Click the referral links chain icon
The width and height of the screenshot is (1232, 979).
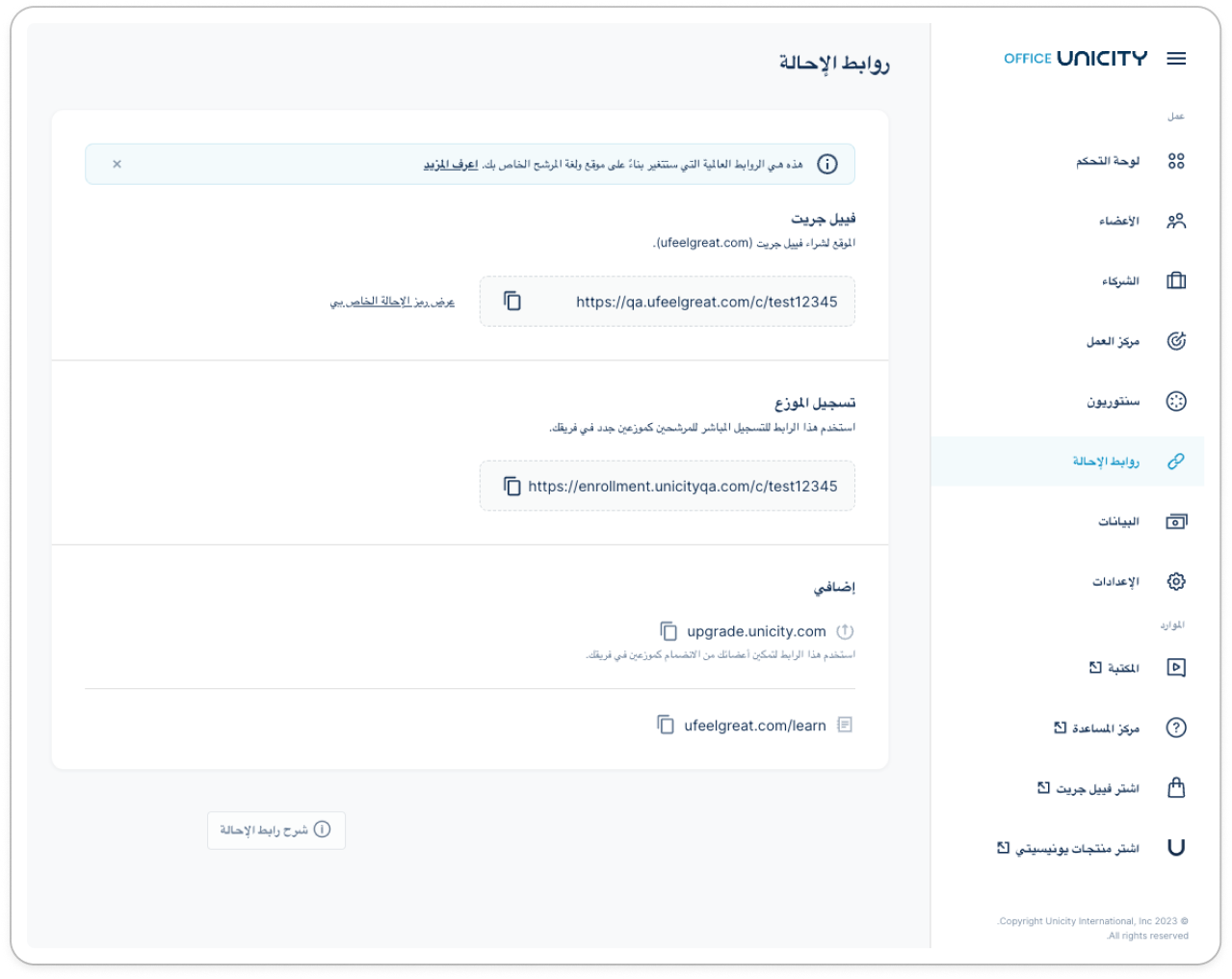pyautogui.click(x=1176, y=462)
